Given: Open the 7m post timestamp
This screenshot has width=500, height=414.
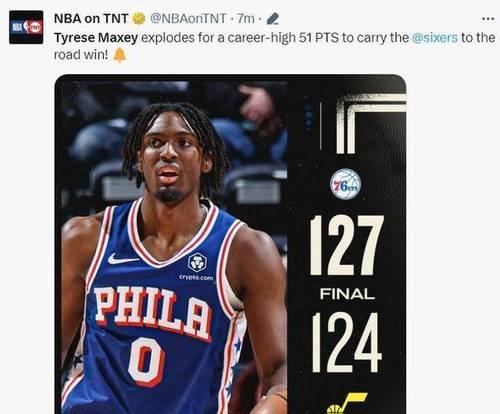Looking at the screenshot, I should click(x=246, y=18).
